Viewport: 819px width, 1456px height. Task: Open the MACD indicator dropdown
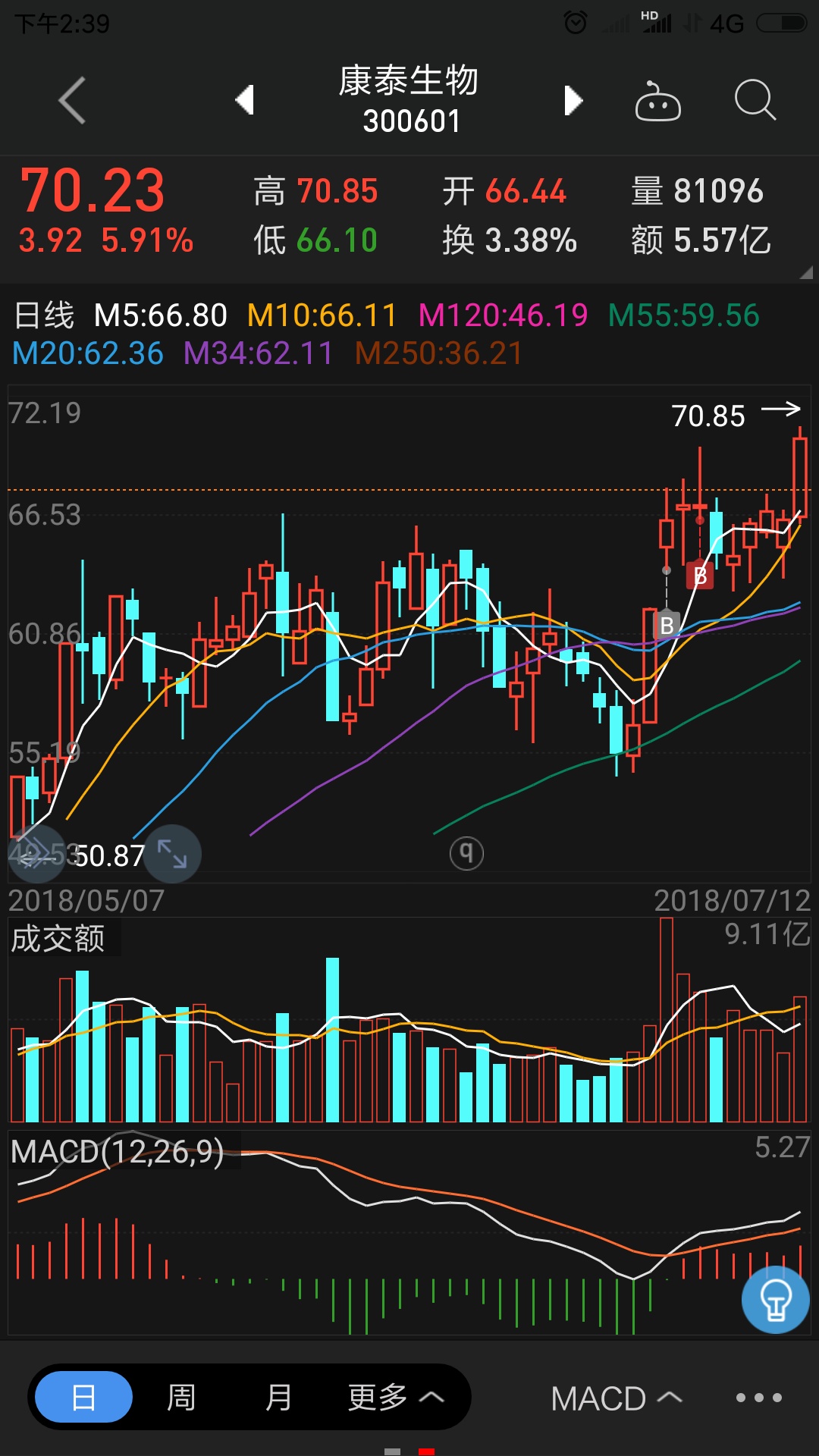[616, 1398]
